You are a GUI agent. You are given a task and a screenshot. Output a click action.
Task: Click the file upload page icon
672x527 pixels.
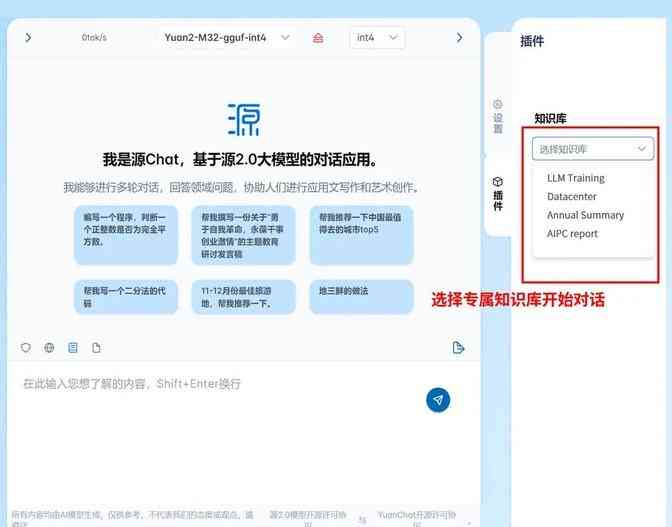point(96,347)
